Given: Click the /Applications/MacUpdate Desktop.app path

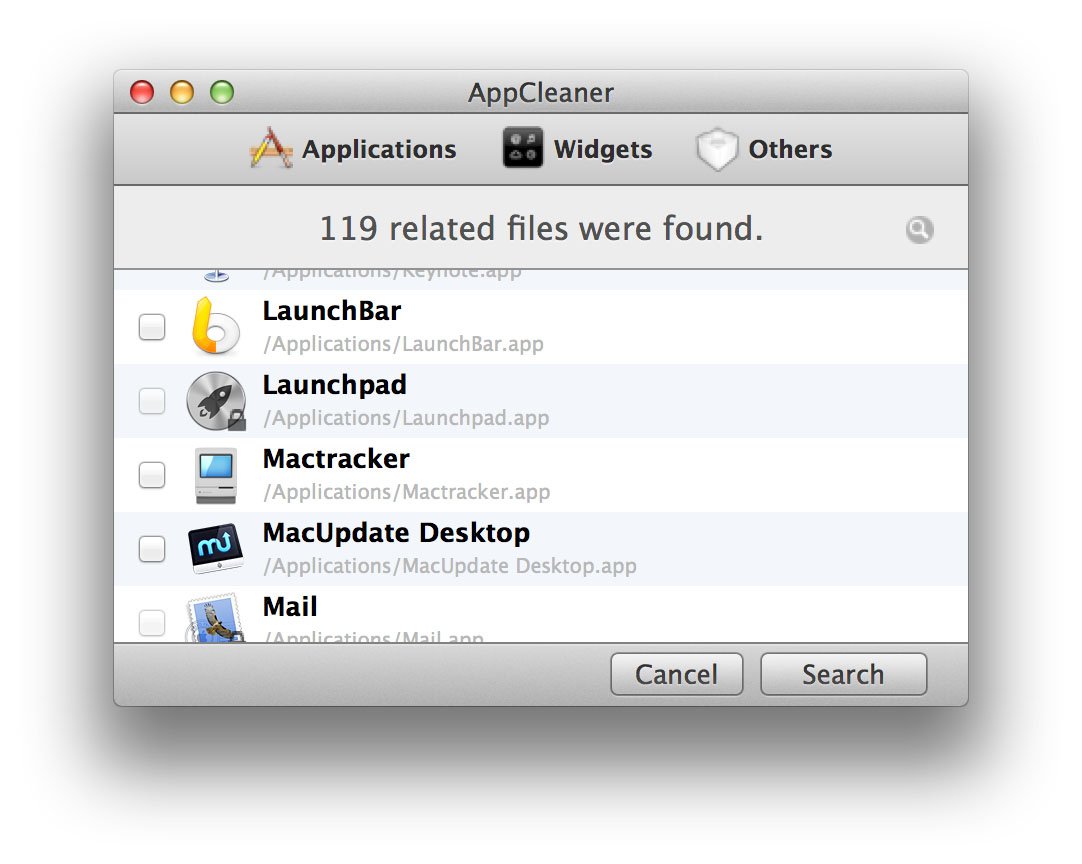Looking at the screenshot, I should click(x=450, y=566).
